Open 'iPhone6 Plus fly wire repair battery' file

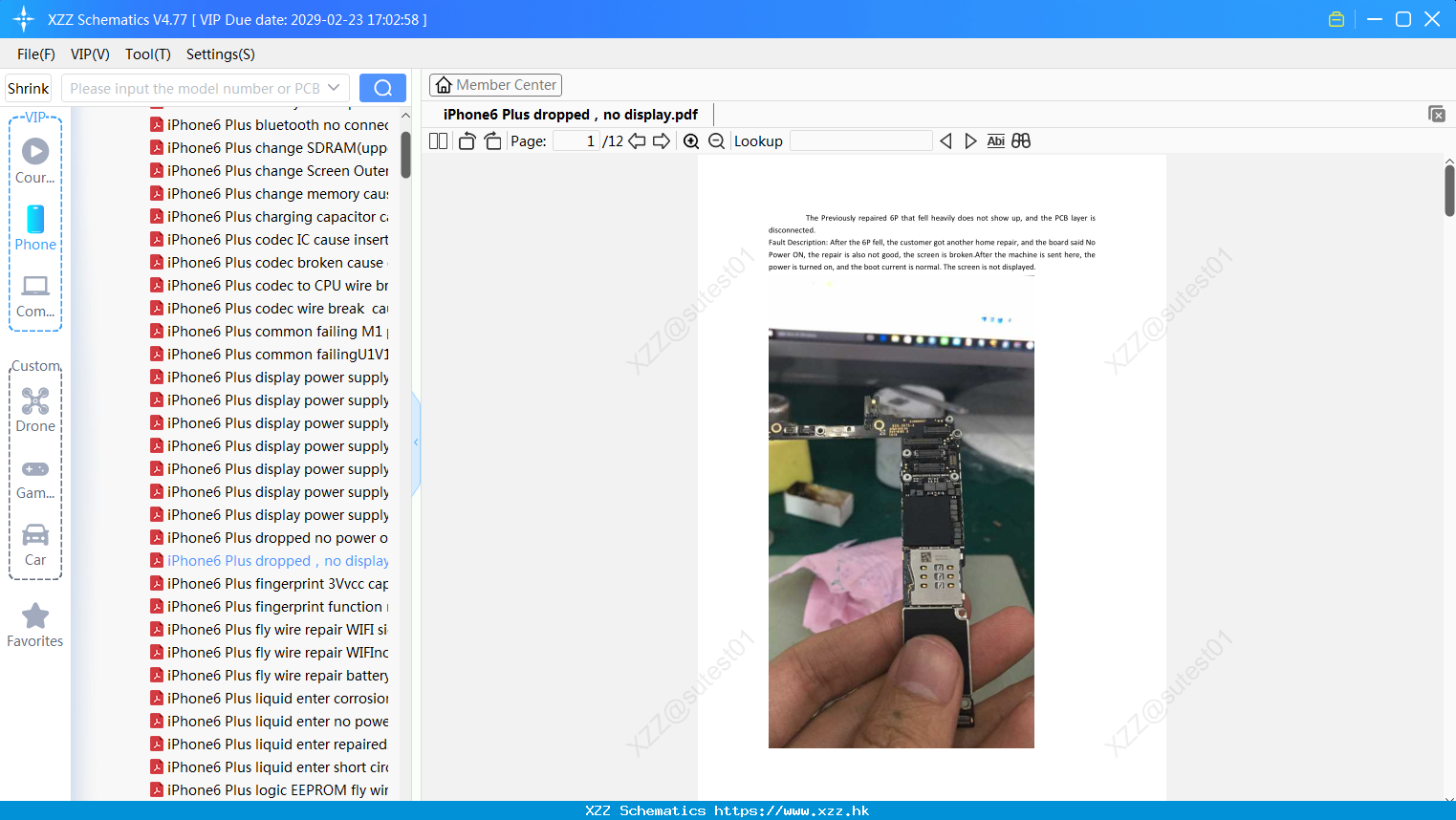tap(270, 676)
